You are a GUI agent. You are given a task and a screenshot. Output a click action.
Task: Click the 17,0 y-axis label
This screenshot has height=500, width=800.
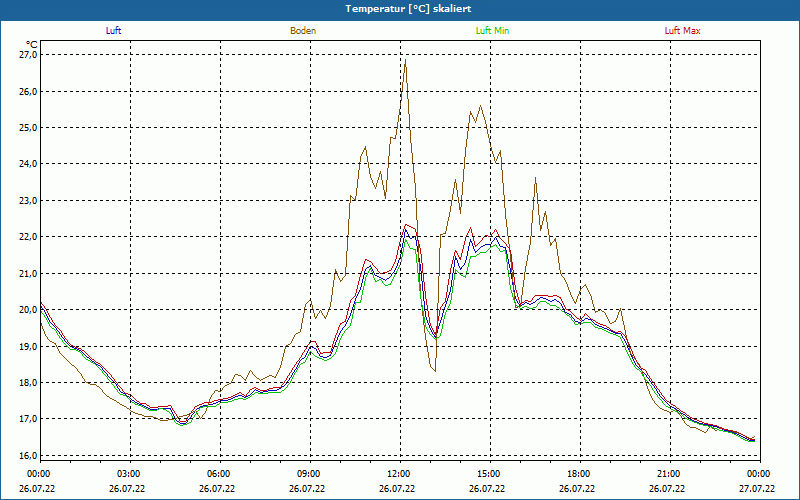(x=29, y=419)
